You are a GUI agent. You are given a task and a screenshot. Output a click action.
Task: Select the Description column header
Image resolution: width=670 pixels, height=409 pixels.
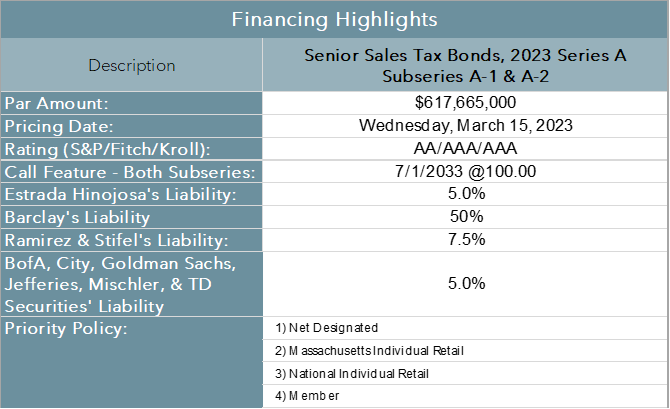[131, 66]
